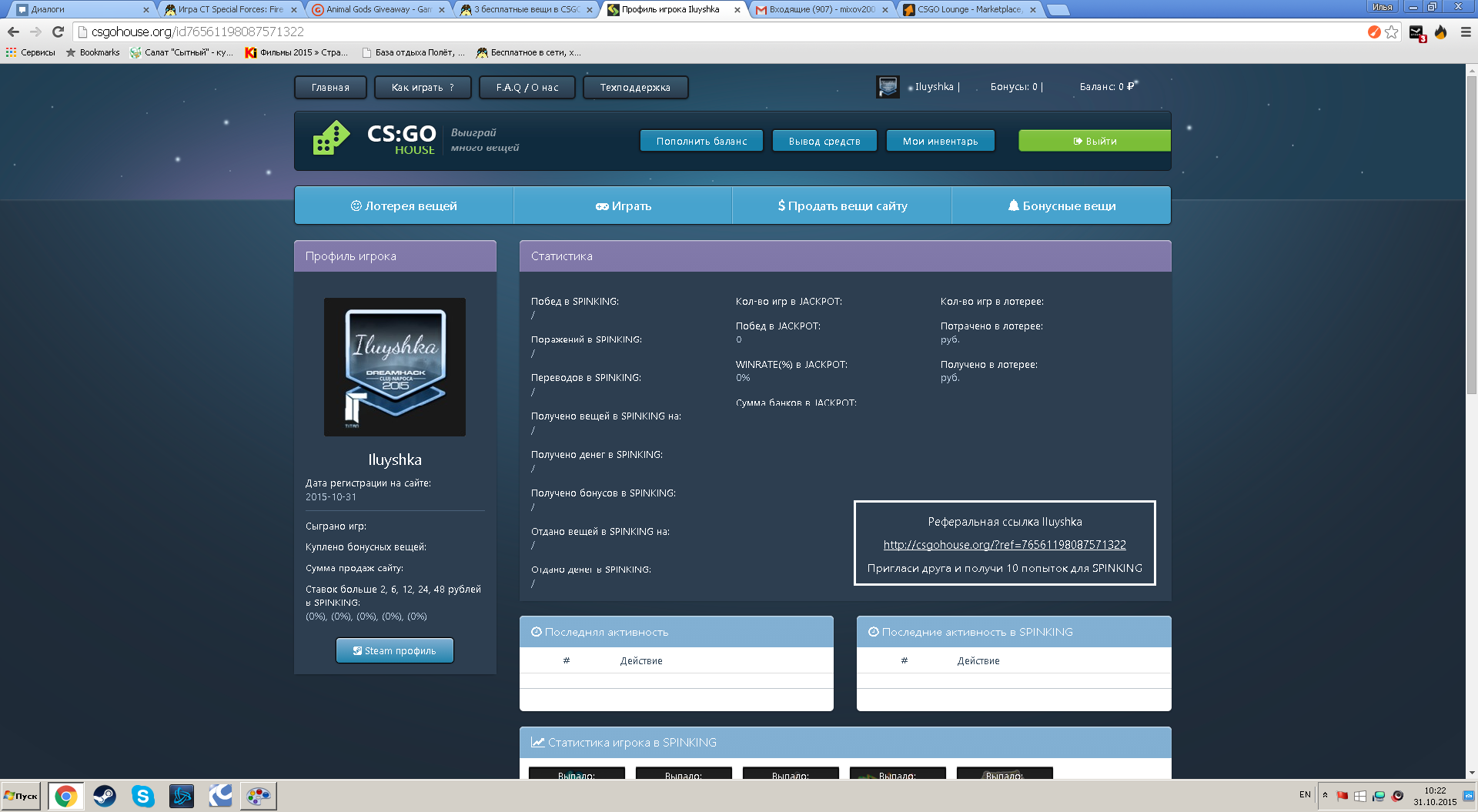Click the green Выйти logout button
This screenshot has width=1478, height=812.
tap(1094, 141)
